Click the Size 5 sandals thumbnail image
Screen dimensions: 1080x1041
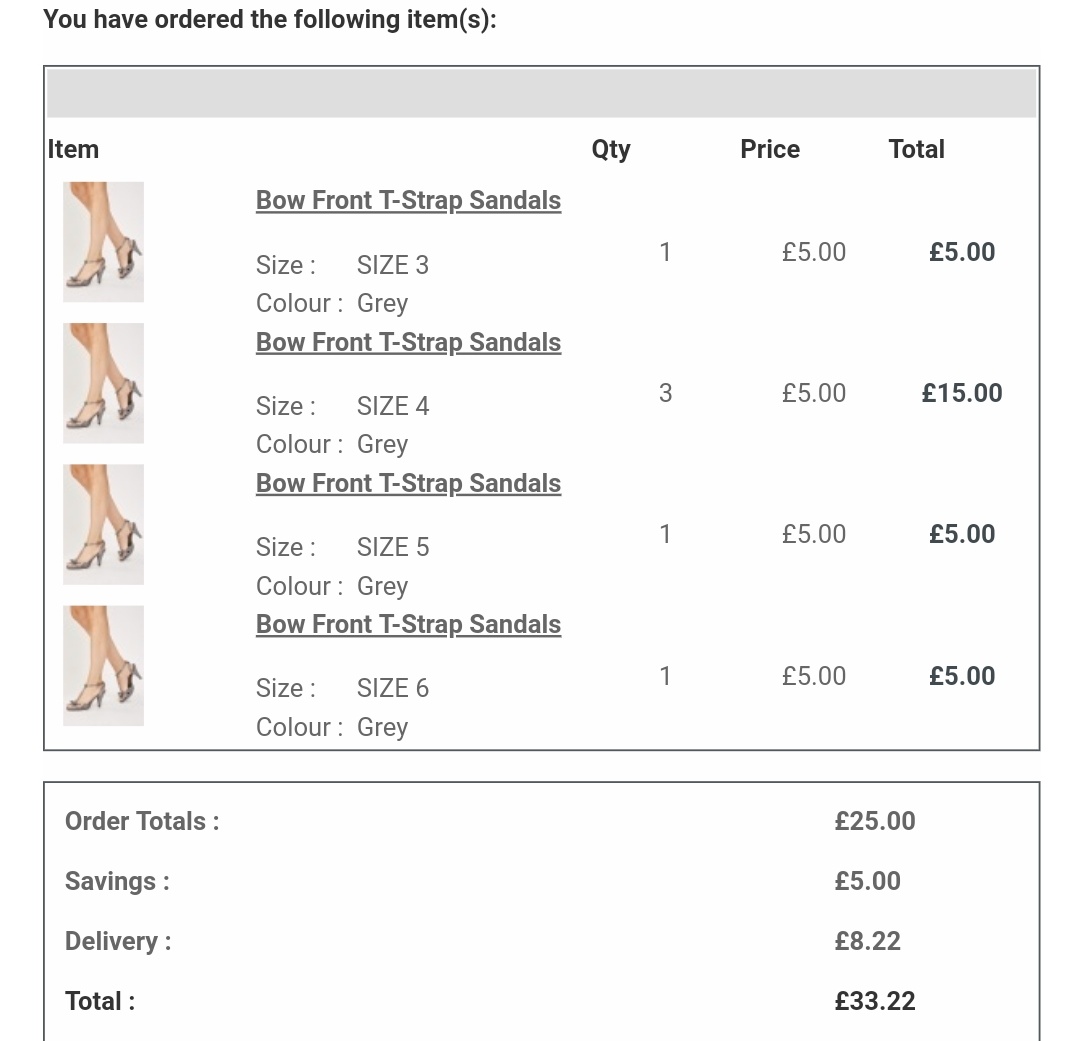103,524
